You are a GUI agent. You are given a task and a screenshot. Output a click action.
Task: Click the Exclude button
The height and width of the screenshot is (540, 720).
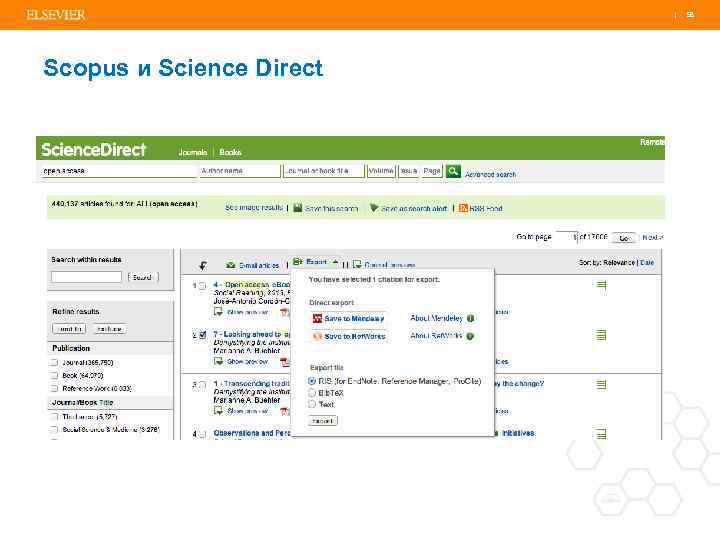click(109, 329)
